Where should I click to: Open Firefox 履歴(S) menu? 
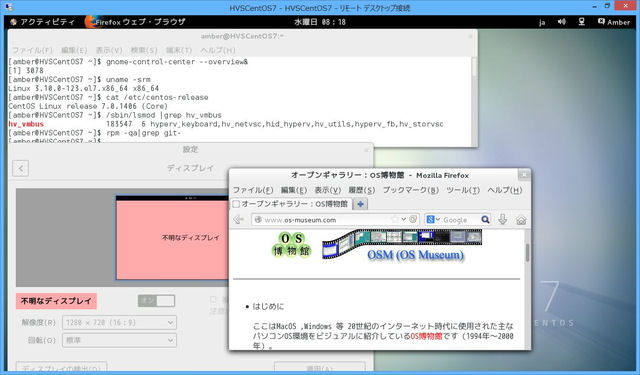pyautogui.click(x=362, y=190)
